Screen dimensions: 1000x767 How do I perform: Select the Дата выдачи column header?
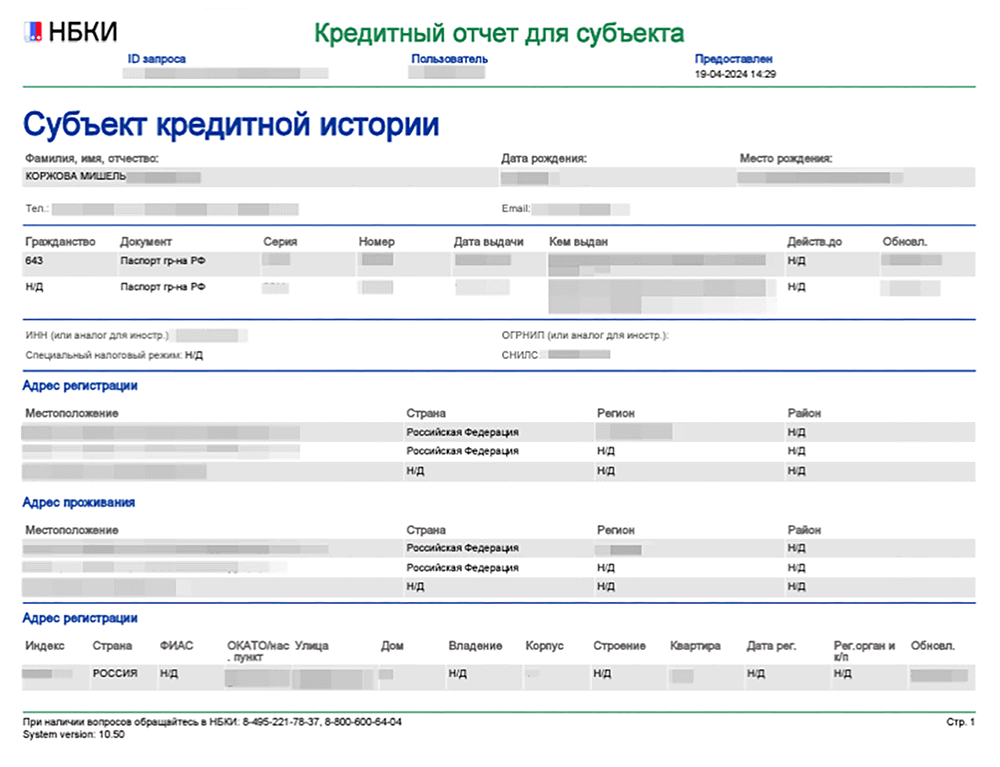pos(488,242)
